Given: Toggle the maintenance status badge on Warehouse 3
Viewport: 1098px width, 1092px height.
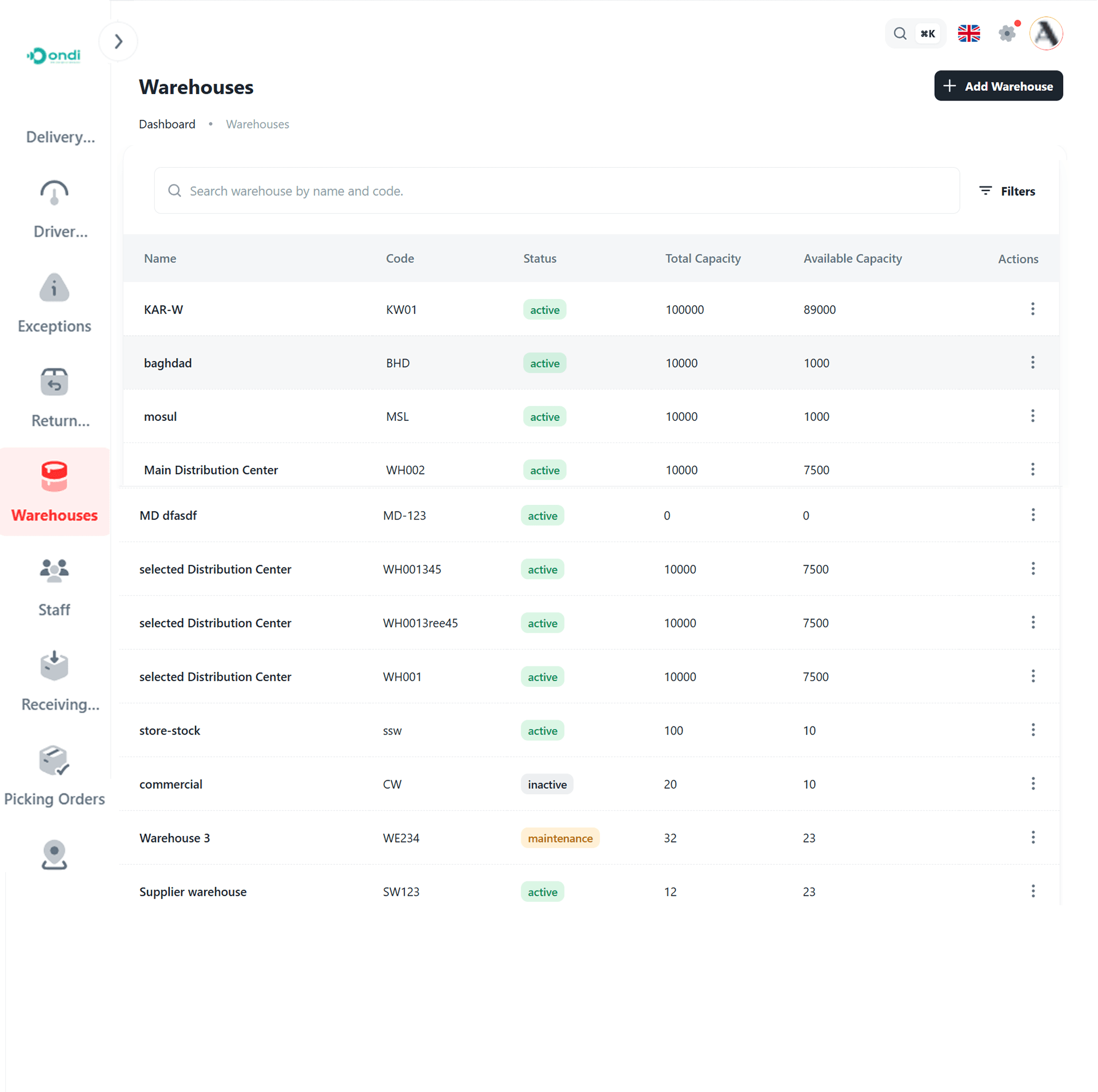Looking at the screenshot, I should [559, 837].
